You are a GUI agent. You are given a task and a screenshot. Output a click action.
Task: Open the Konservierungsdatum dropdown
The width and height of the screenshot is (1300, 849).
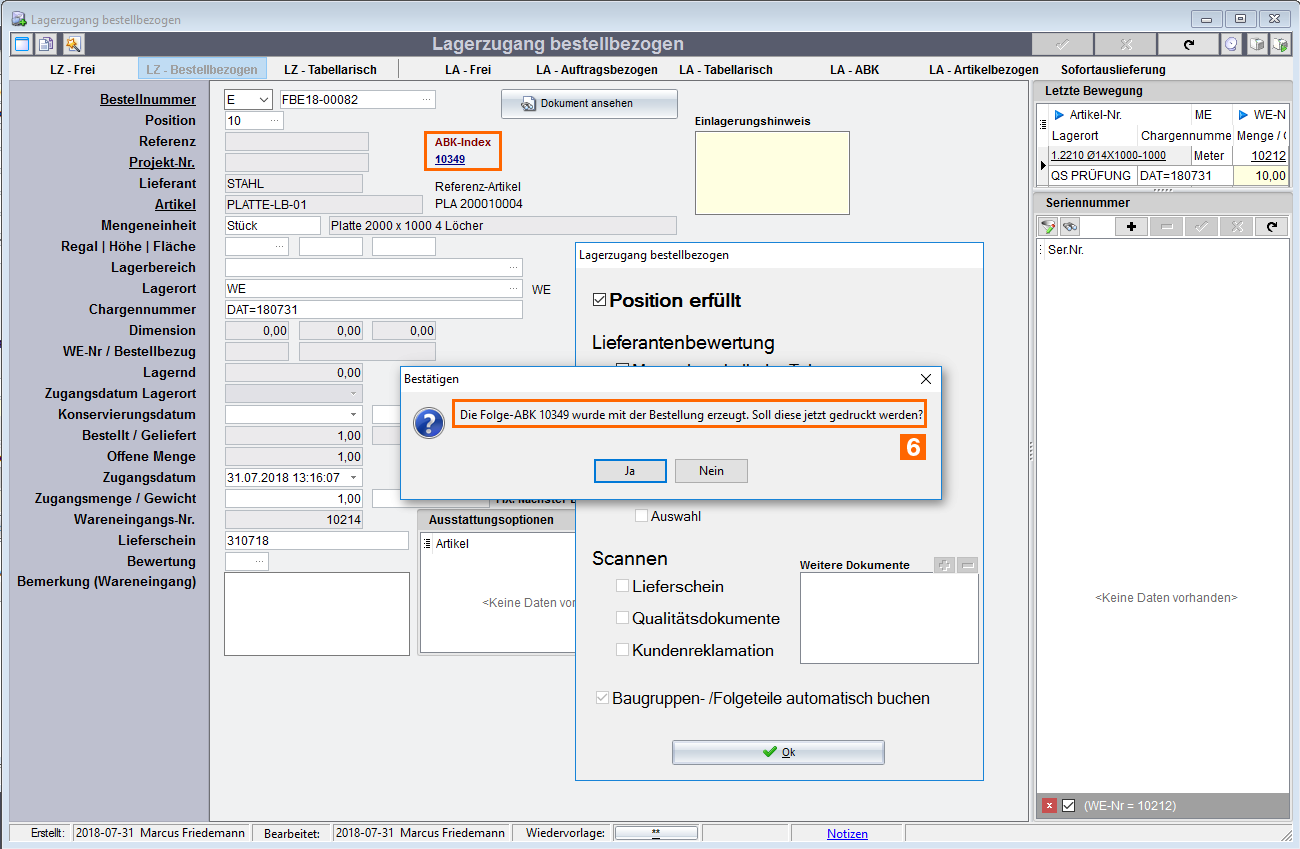click(x=354, y=415)
